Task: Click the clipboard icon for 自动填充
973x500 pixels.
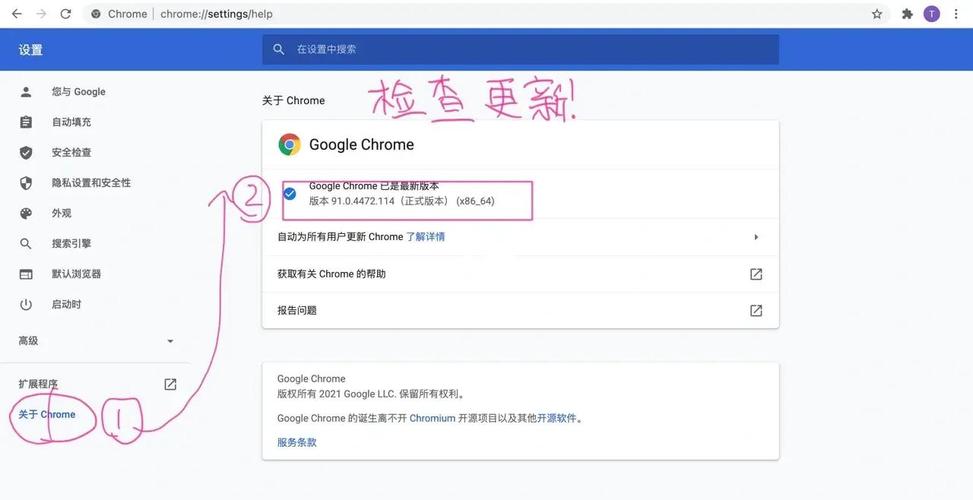Action: [26, 122]
